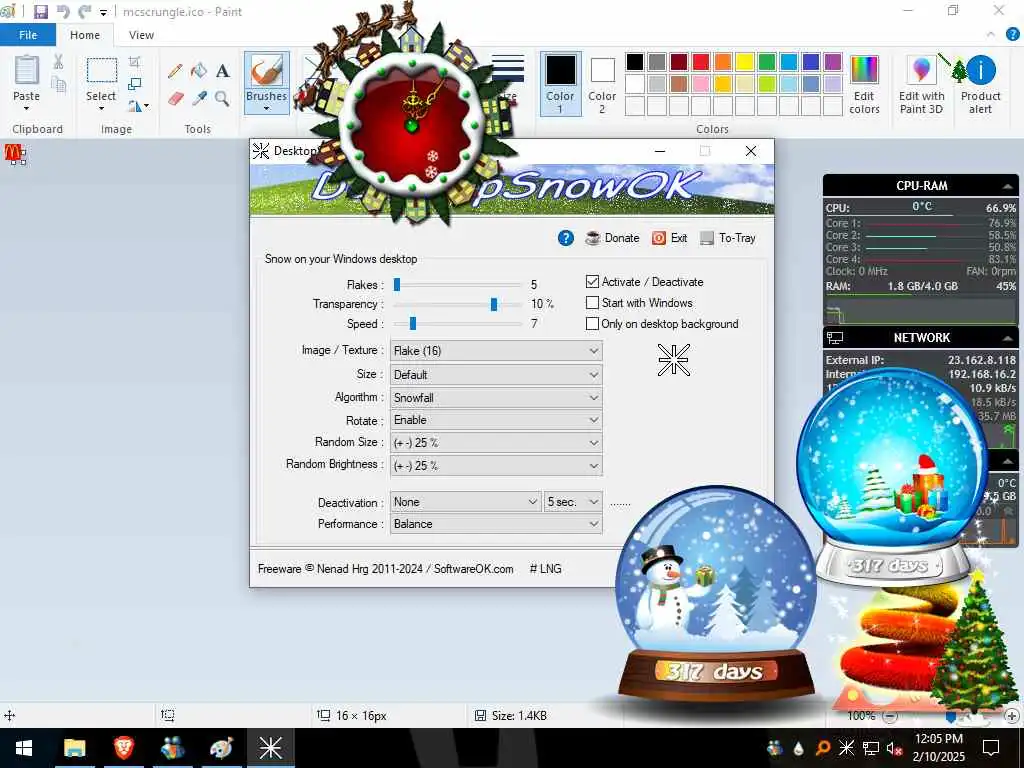Open the File menu in Paint

click(x=28, y=35)
